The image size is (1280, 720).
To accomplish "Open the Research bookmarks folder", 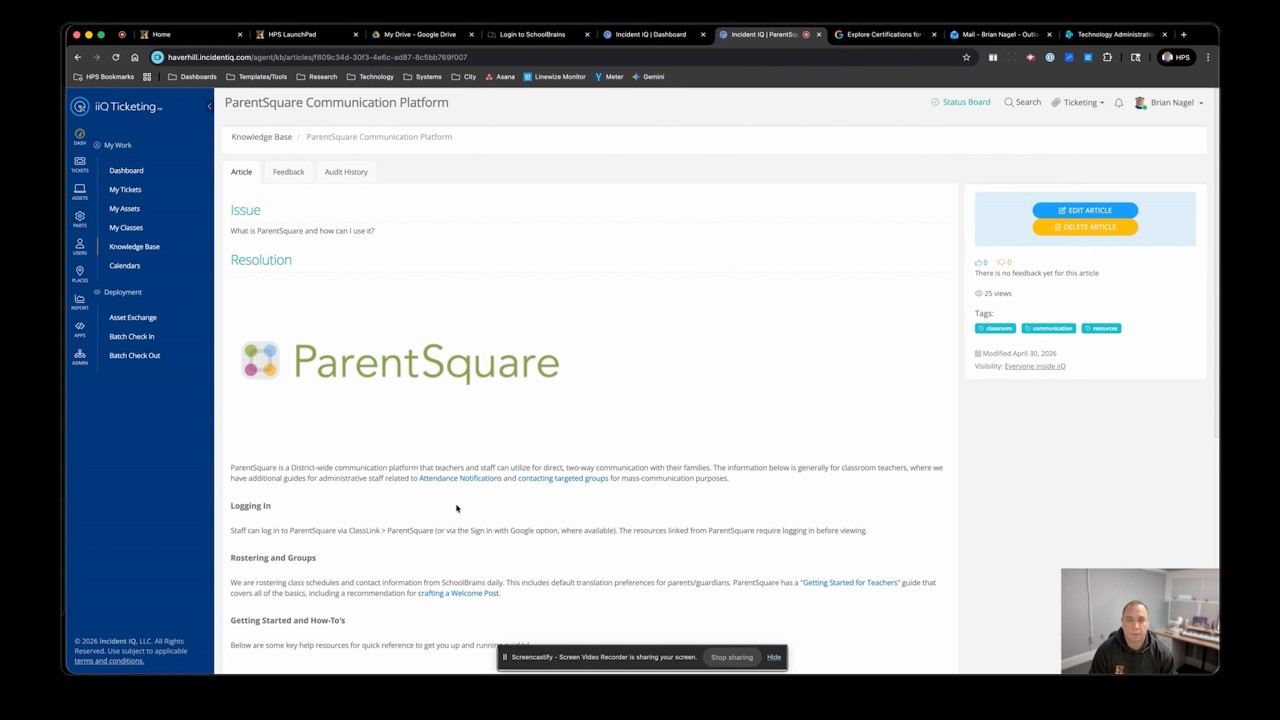I will click(x=317, y=77).
